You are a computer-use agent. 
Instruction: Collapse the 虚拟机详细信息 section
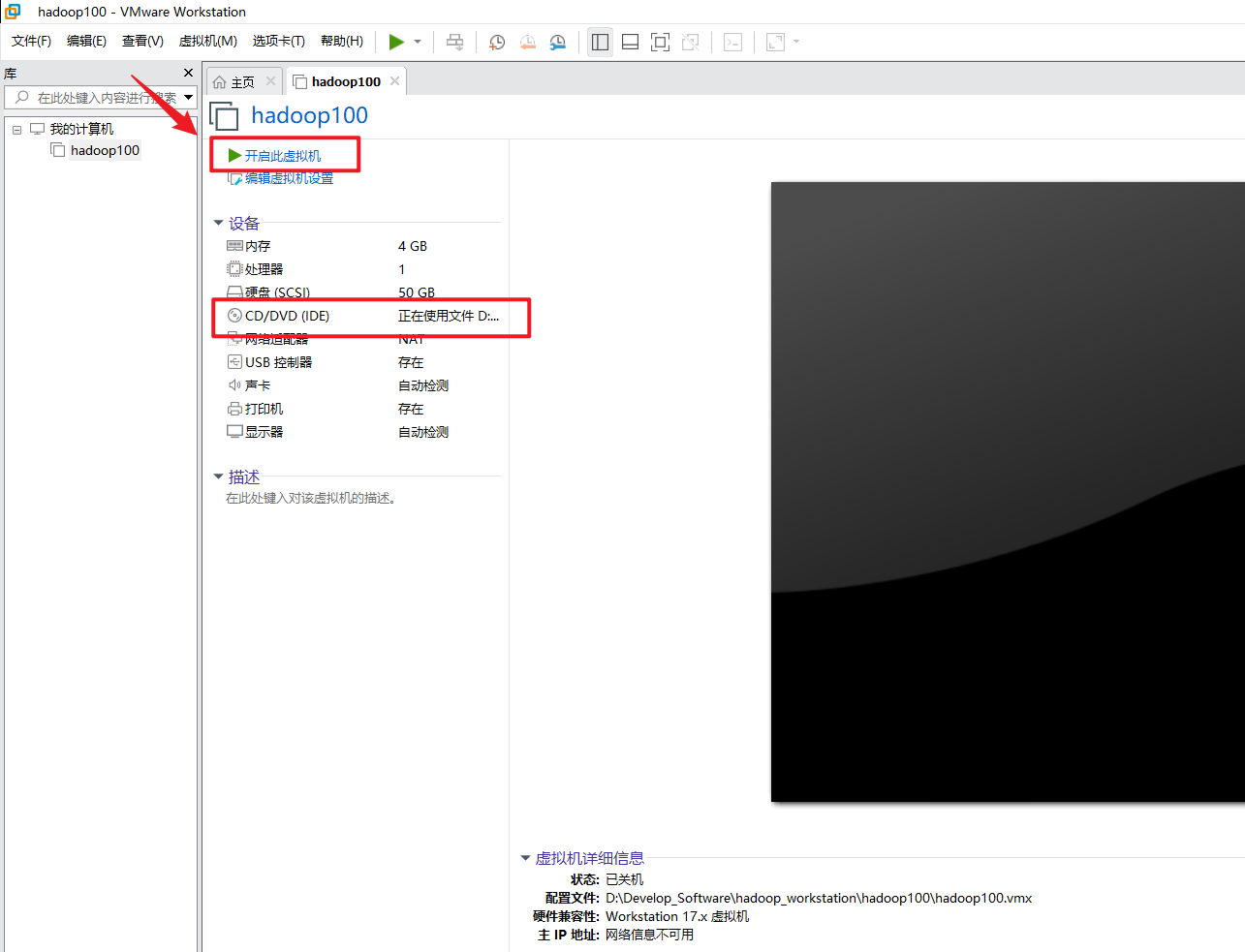pyautogui.click(x=525, y=858)
